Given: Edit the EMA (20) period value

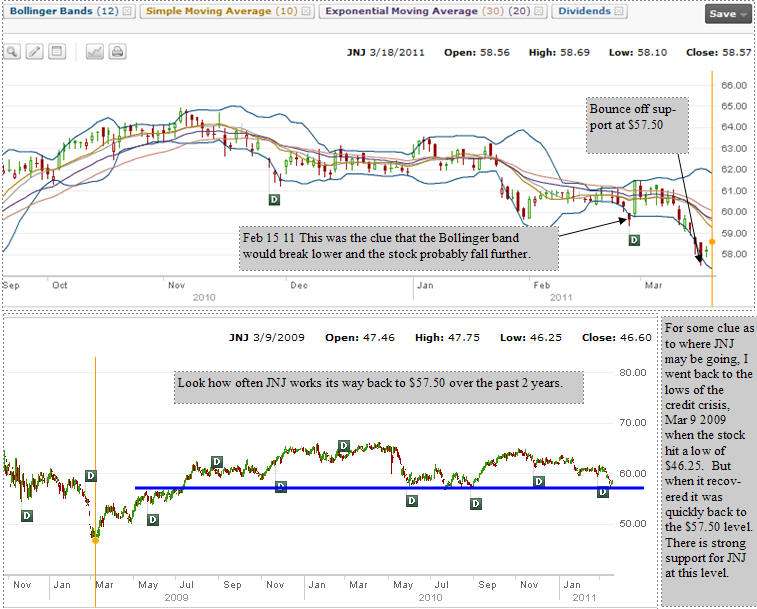Looking at the screenshot, I should tap(519, 11).
